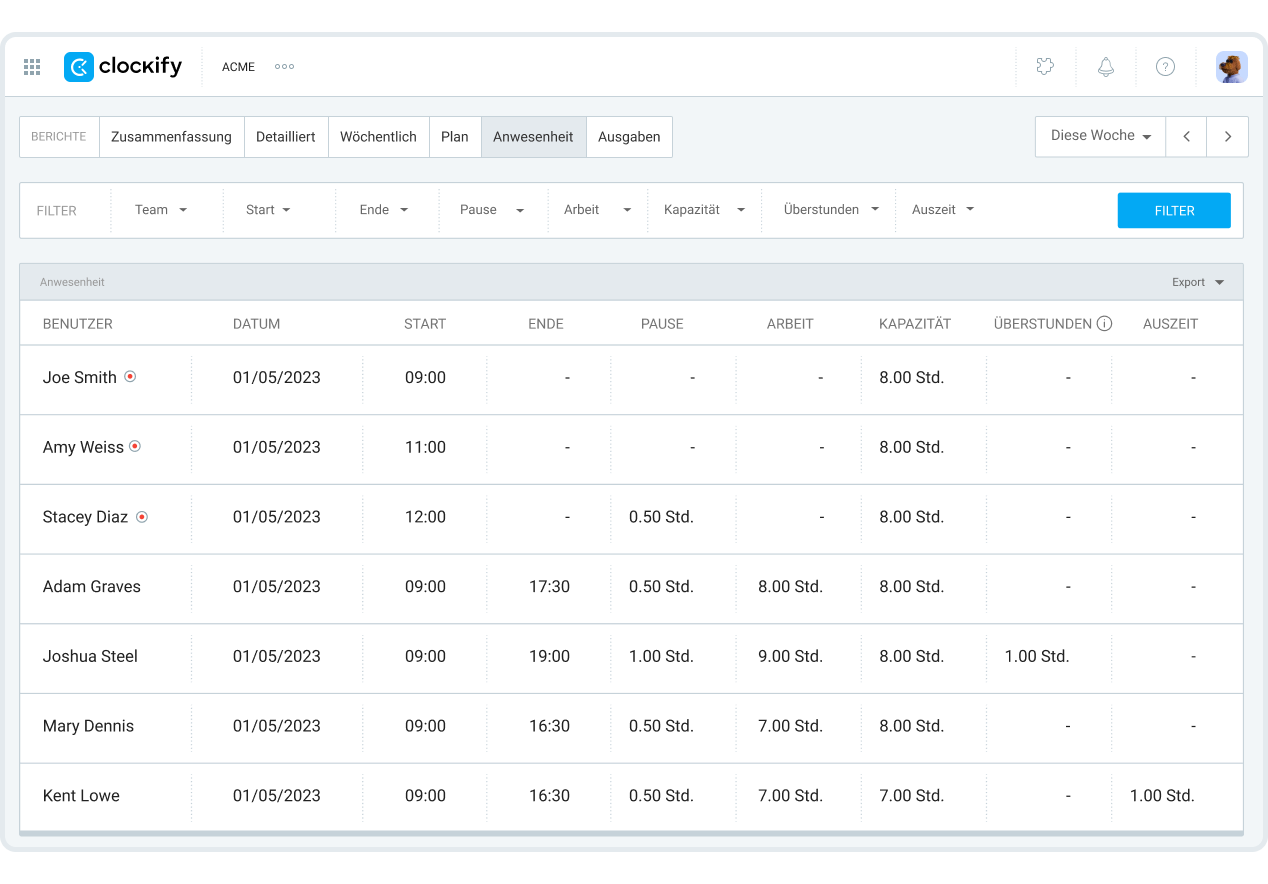This screenshot has height=884, width=1268.
Task: Switch to the Ausgaben tab
Action: tap(629, 137)
